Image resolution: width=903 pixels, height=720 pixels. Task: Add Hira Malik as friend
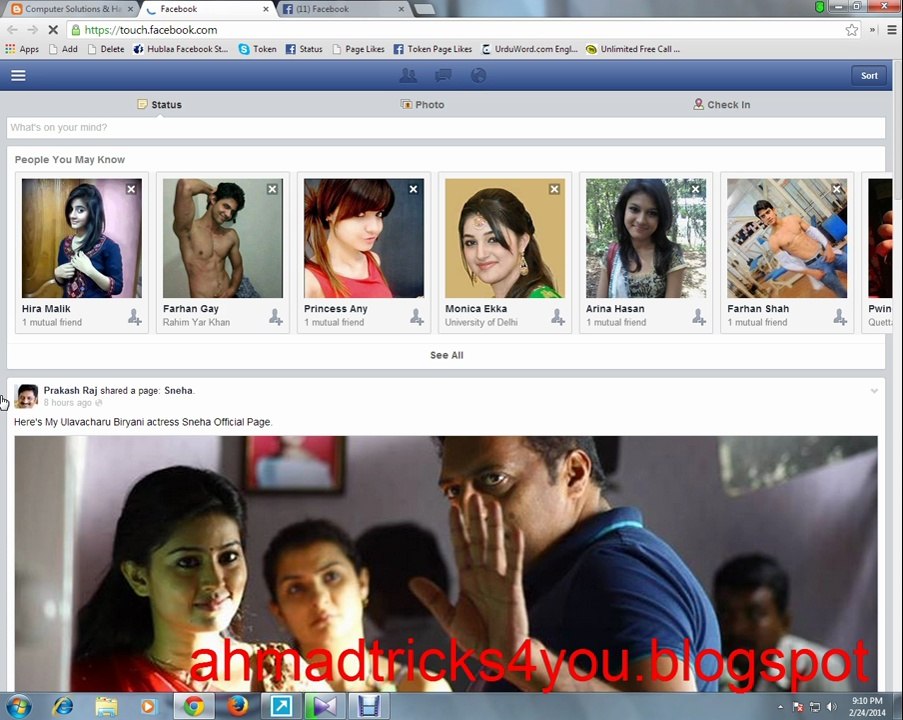[x=135, y=317]
